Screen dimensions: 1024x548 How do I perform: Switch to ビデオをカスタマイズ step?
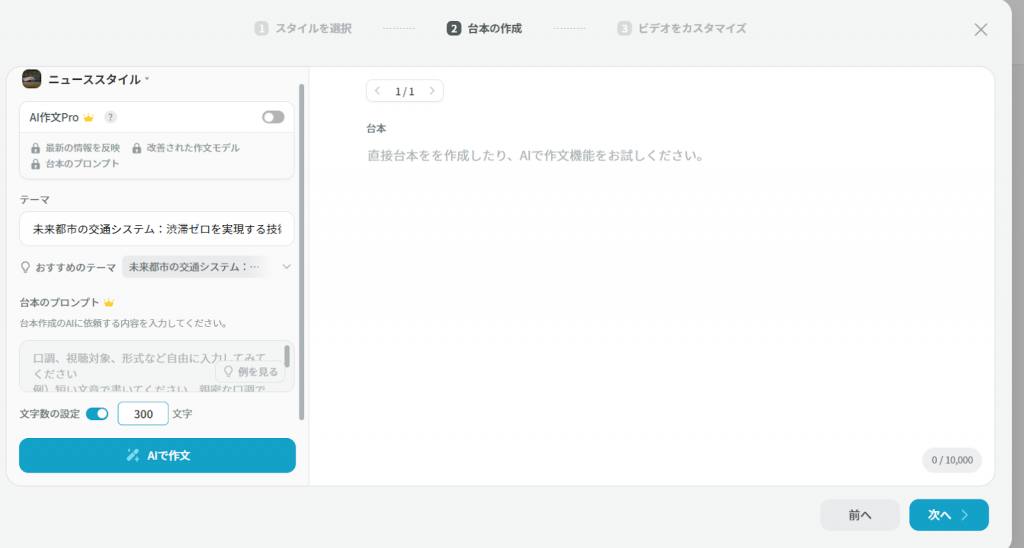[682, 29]
